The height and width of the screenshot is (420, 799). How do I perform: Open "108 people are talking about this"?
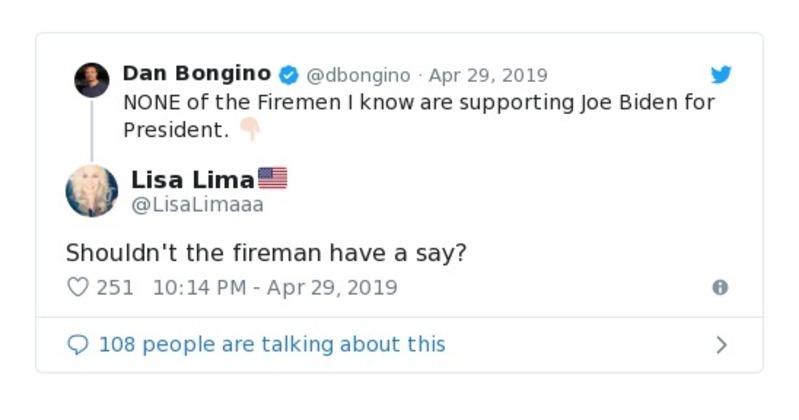(x=271, y=345)
